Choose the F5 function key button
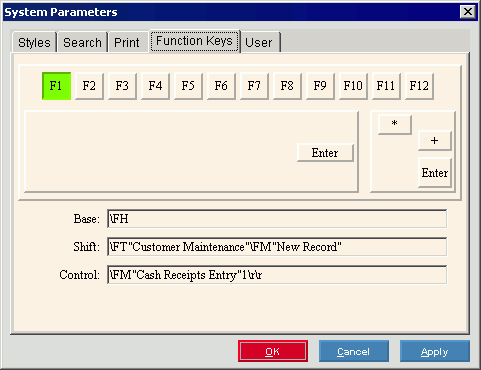This screenshot has height=370, width=481. tap(188, 86)
